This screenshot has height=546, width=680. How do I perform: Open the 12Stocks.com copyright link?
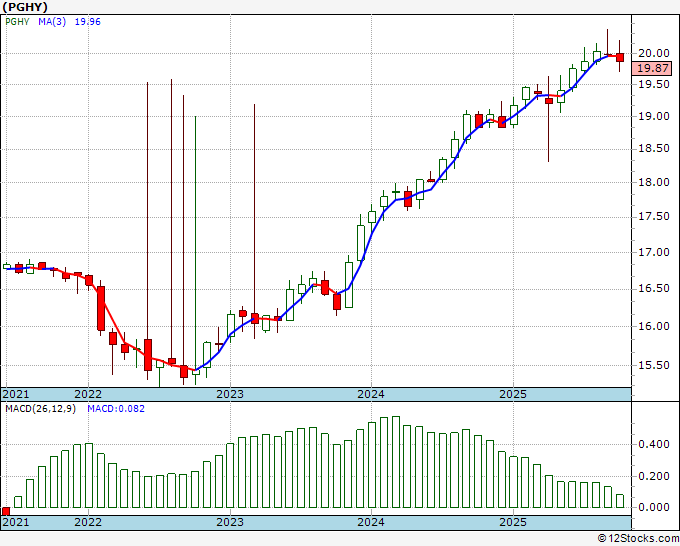click(x=638, y=539)
